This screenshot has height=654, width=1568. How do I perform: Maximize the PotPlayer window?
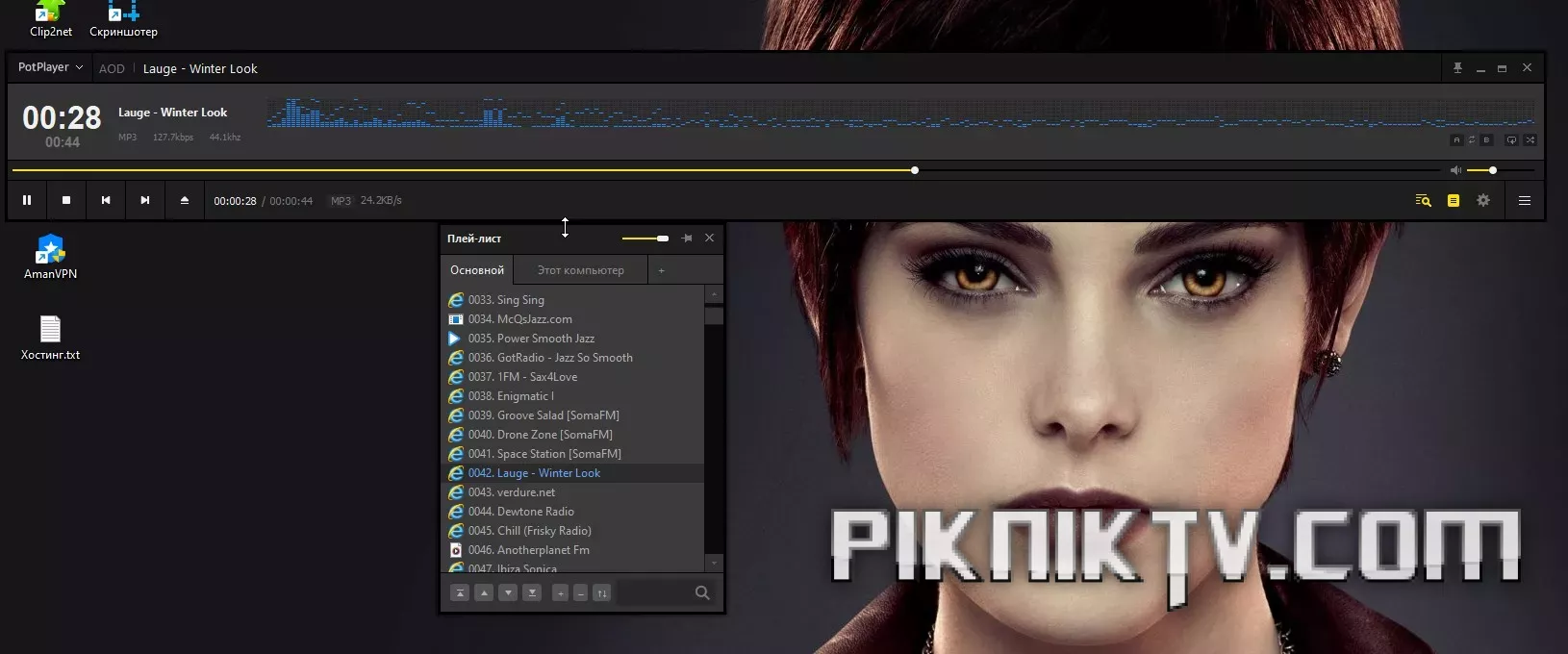1502,68
